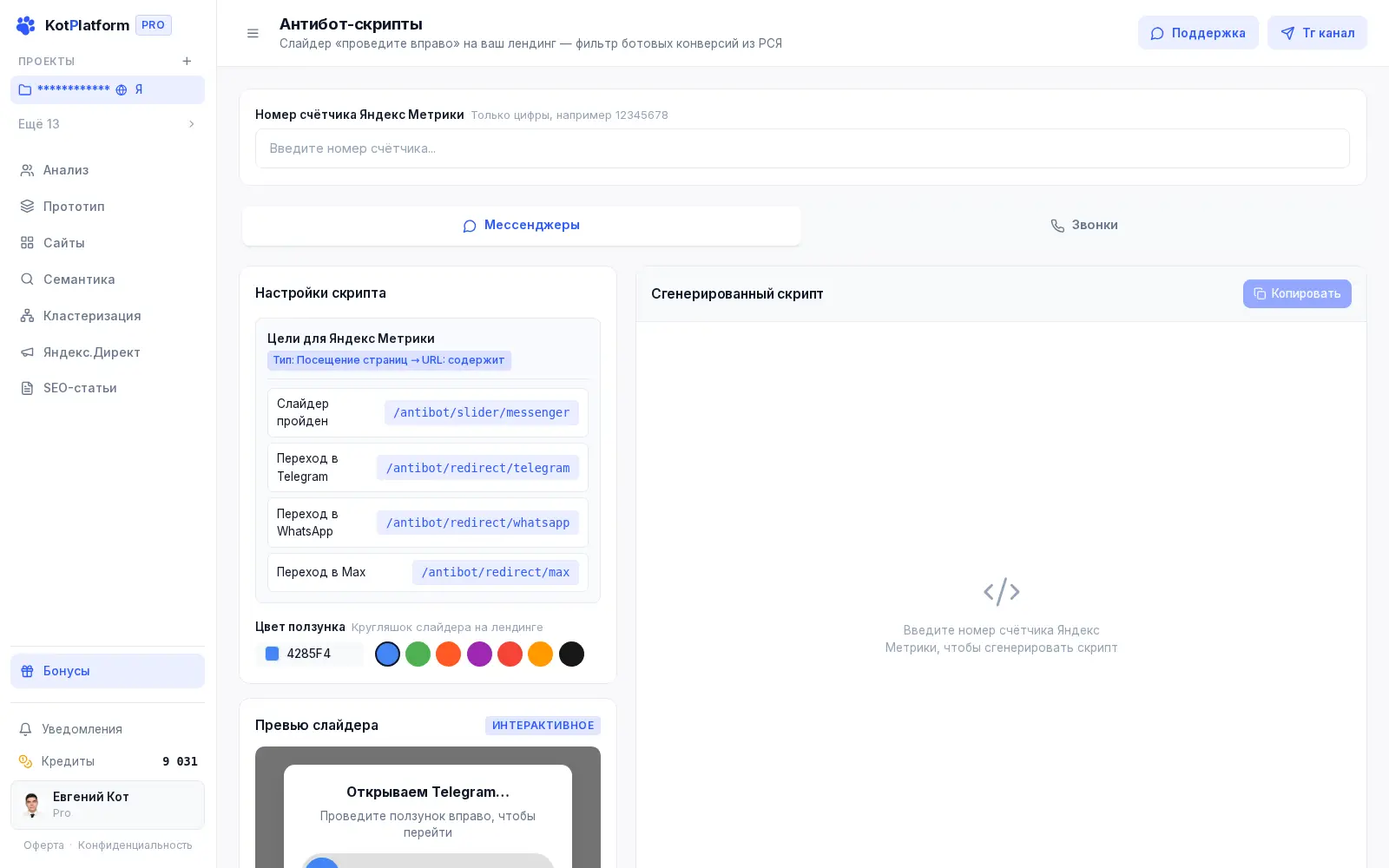
Task: Select the selected masked project row
Action: pyautogui.click(x=108, y=89)
